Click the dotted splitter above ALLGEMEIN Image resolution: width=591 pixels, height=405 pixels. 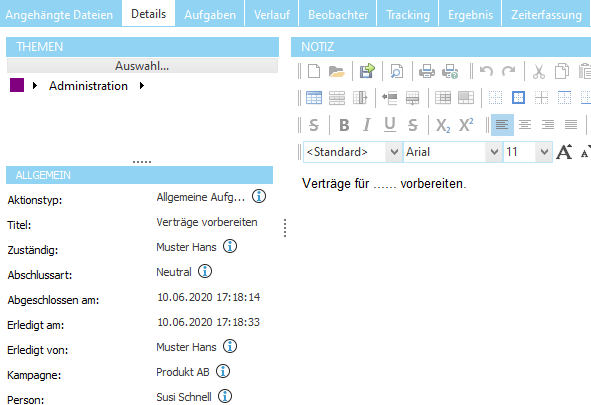point(142,162)
